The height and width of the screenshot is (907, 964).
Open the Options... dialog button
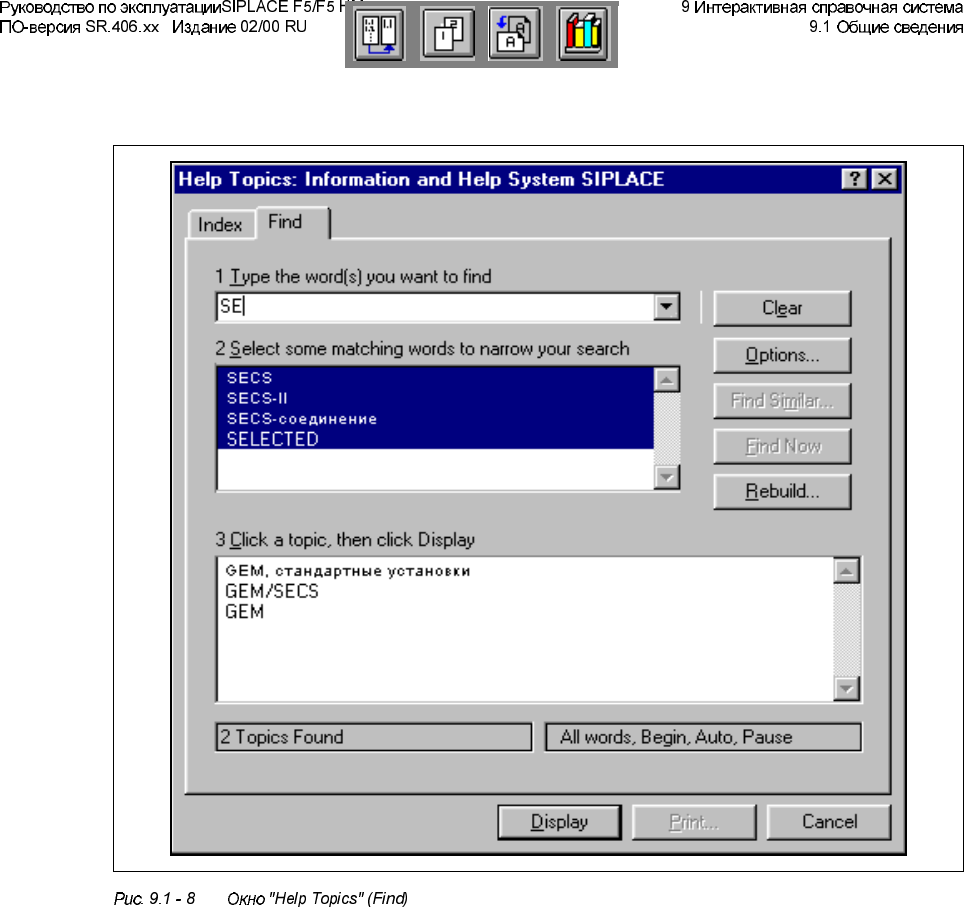coord(782,355)
